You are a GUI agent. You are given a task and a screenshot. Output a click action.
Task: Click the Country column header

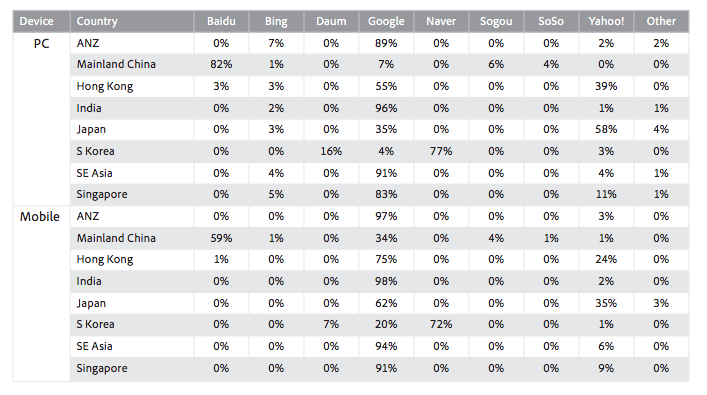tap(132, 21)
